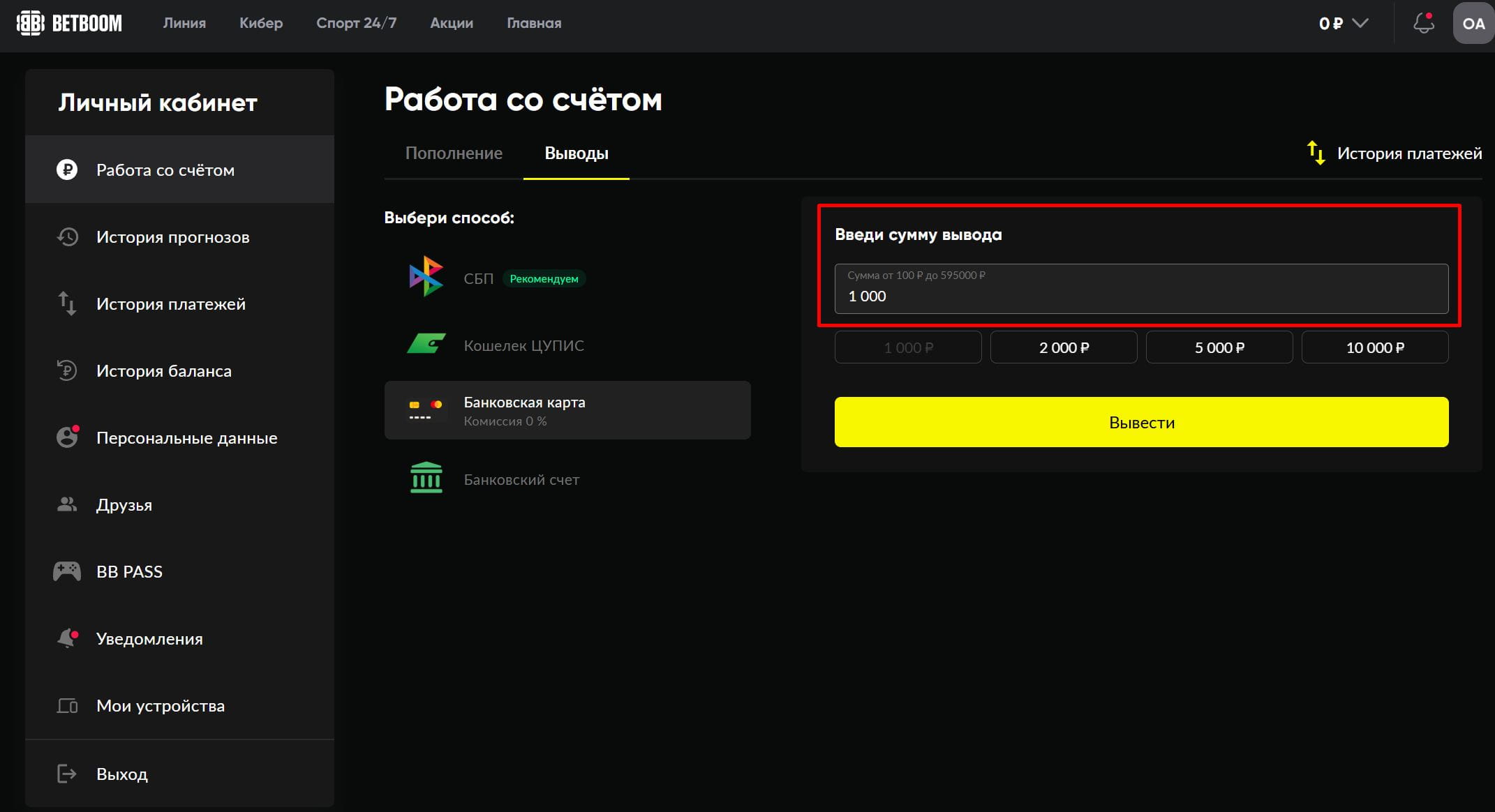The width and height of the screenshot is (1495, 812).
Task: Select Банковская карта withdrawal method
Action: (567, 410)
